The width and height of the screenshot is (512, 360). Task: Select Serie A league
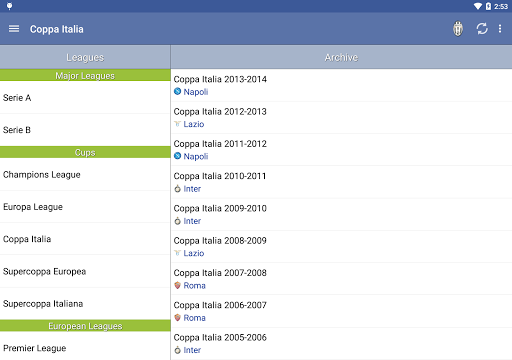[85, 98]
